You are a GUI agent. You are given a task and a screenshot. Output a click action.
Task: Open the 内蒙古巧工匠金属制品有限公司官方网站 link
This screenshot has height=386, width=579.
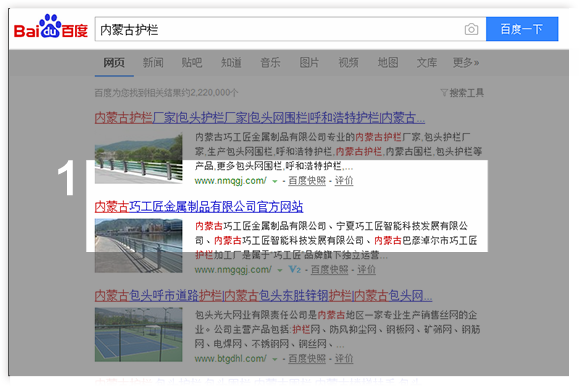(x=199, y=206)
